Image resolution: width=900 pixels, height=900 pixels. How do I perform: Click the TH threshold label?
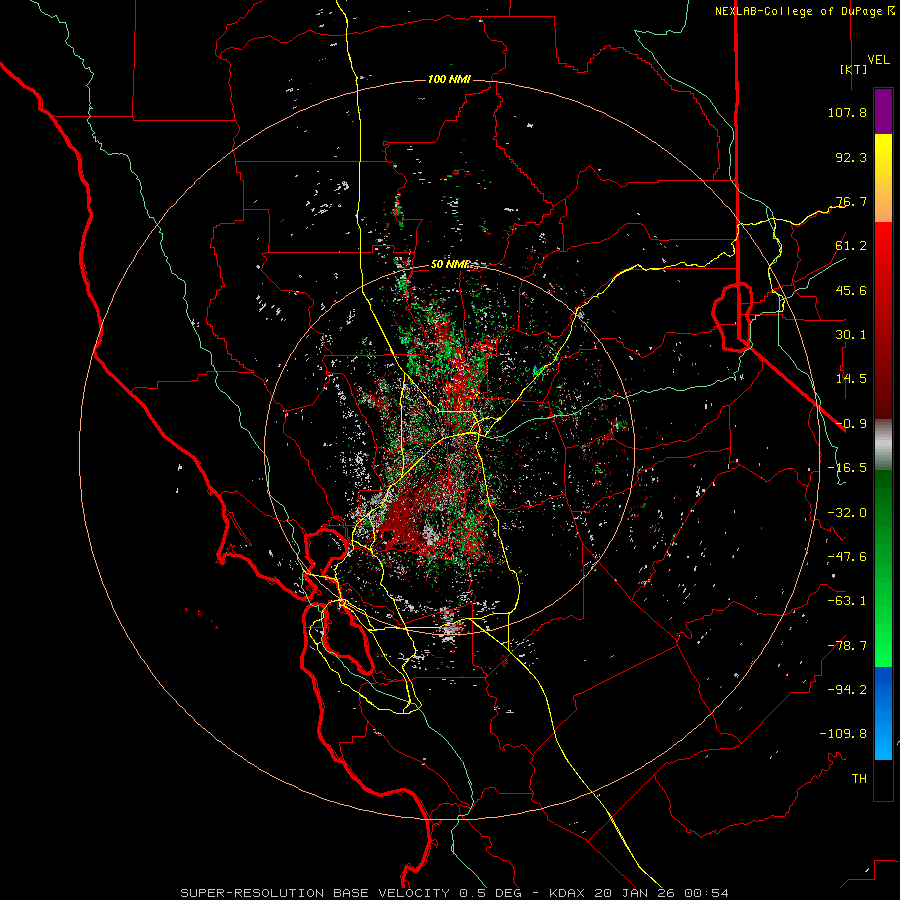click(859, 779)
